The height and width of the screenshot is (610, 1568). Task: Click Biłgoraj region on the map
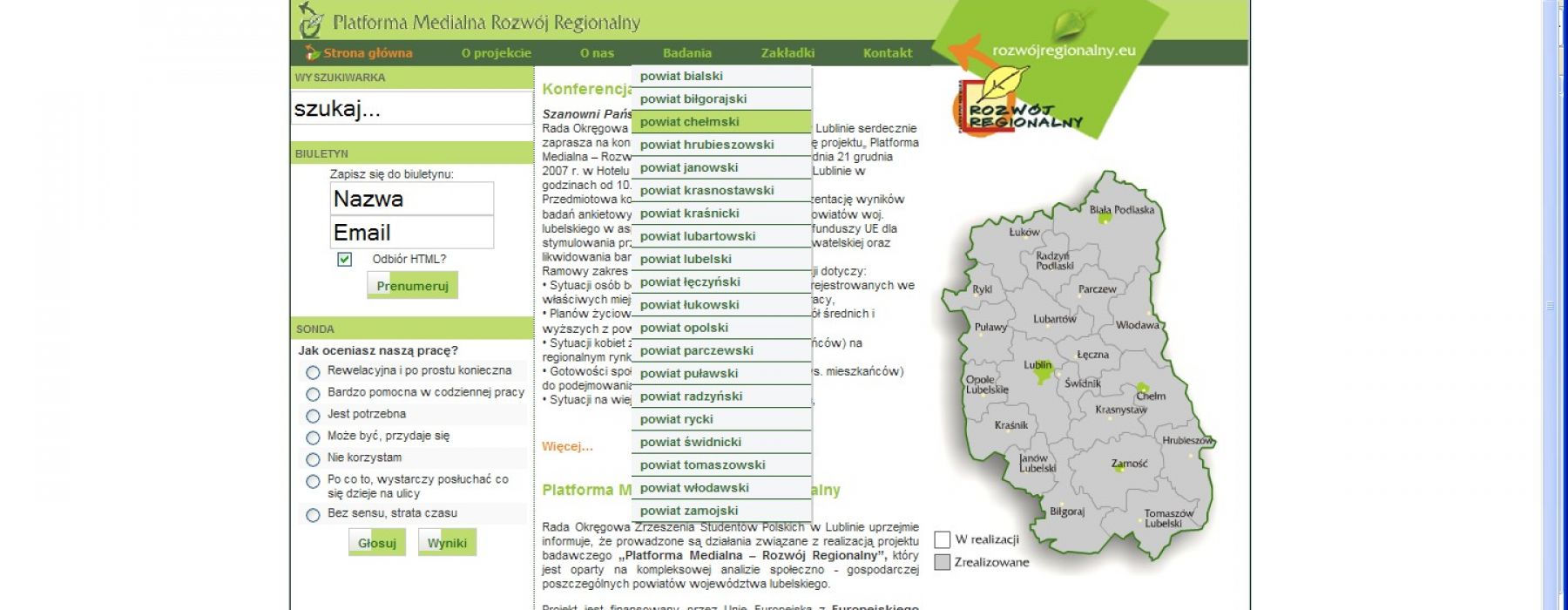[1067, 512]
